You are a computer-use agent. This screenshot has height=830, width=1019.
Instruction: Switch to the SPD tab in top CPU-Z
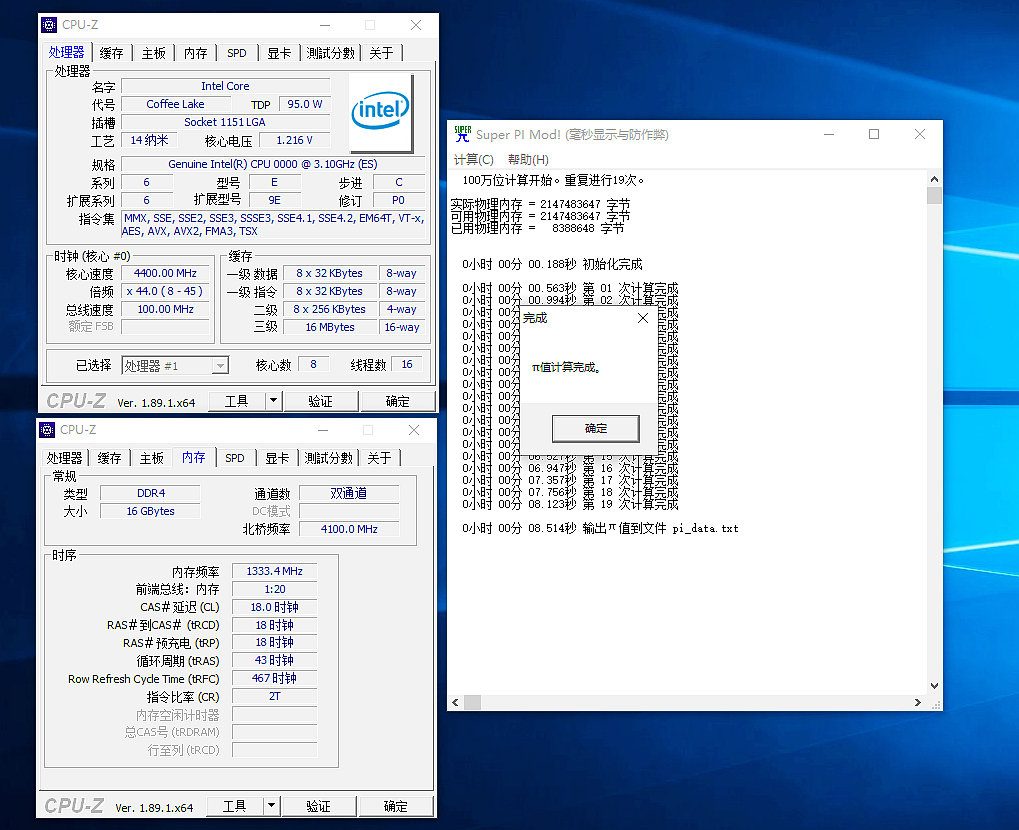(x=237, y=53)
